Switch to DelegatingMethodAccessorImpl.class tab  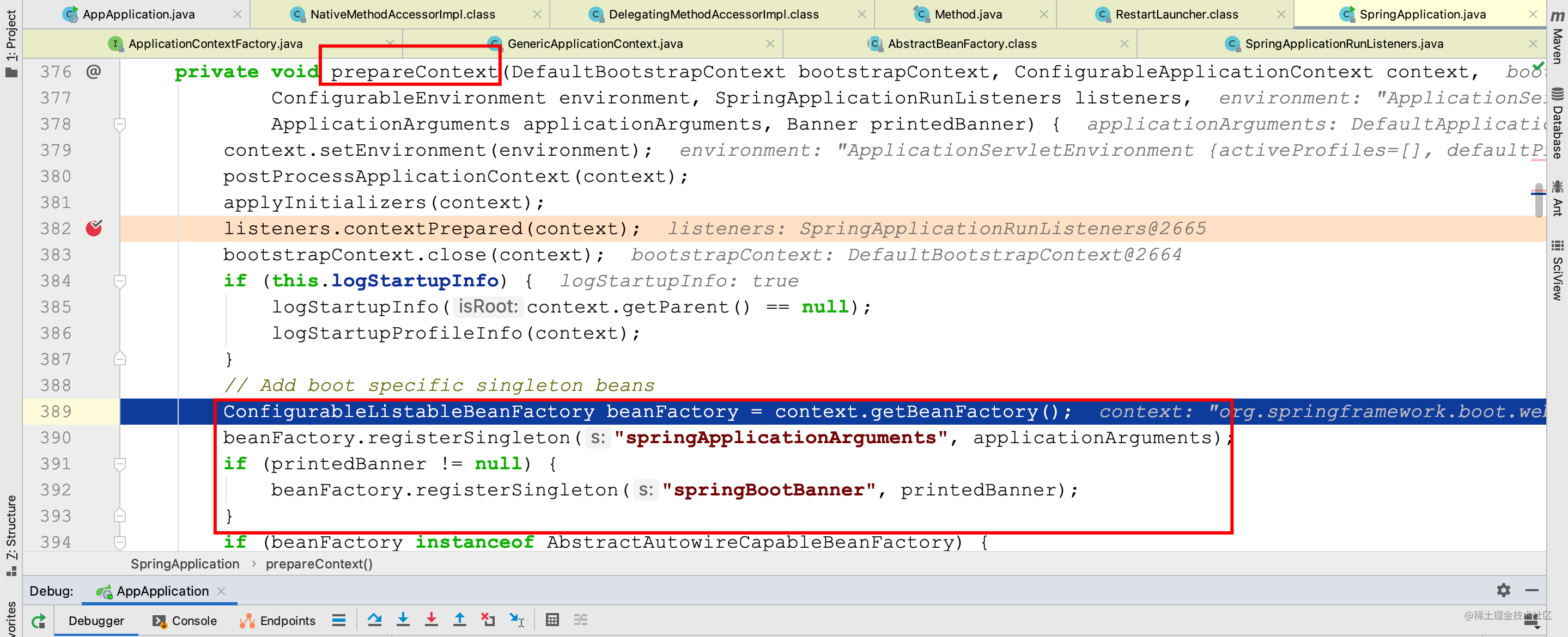(713, 14)
